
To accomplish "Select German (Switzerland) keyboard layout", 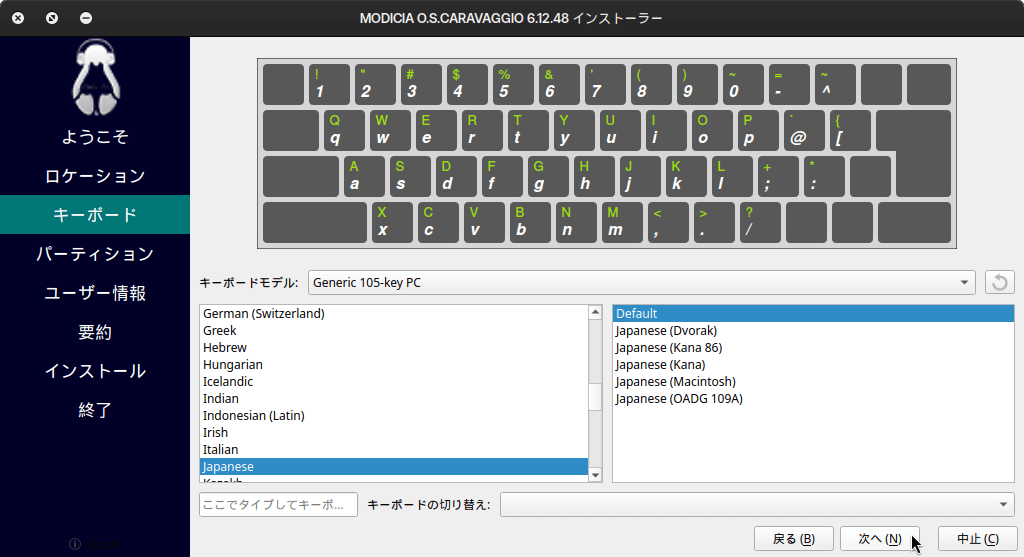I will [264, 313].
